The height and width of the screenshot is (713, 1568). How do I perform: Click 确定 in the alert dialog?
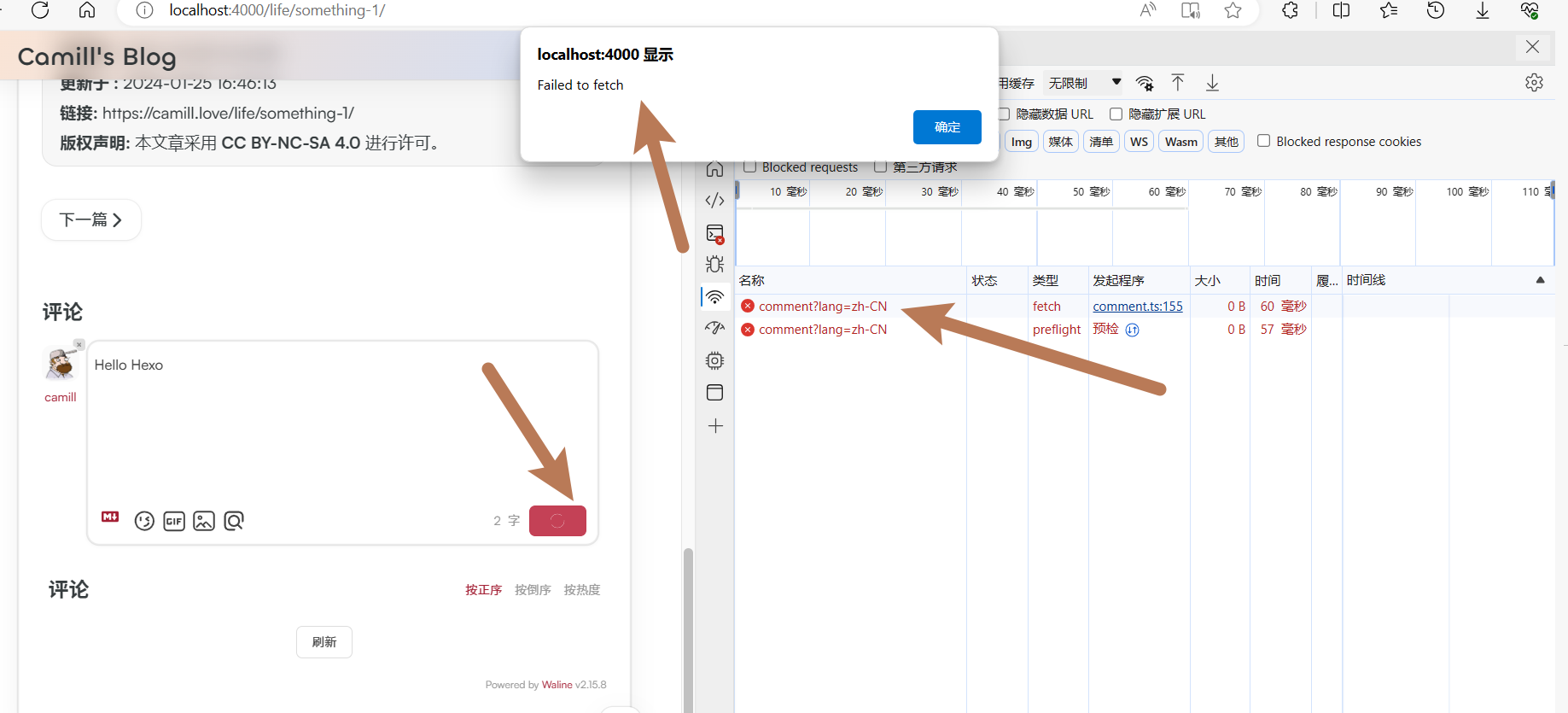tap(947, 127)
